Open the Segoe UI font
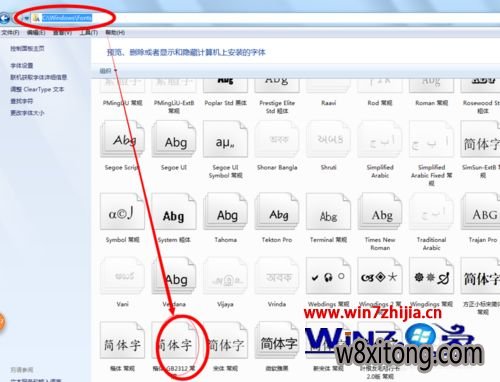This screenshot has height=382, width=500. tap(174, 139)
